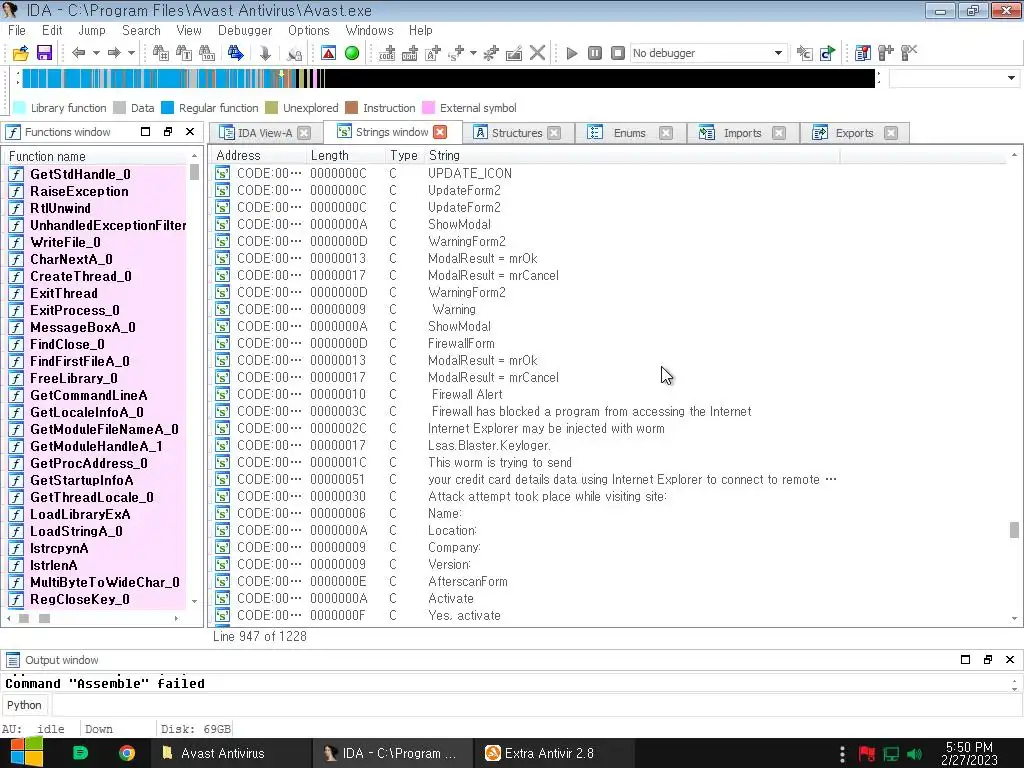This screenshot has height=768, width=1024.
Task: Click the convert-to-data toolbar icon
Action: click(409, 53)
